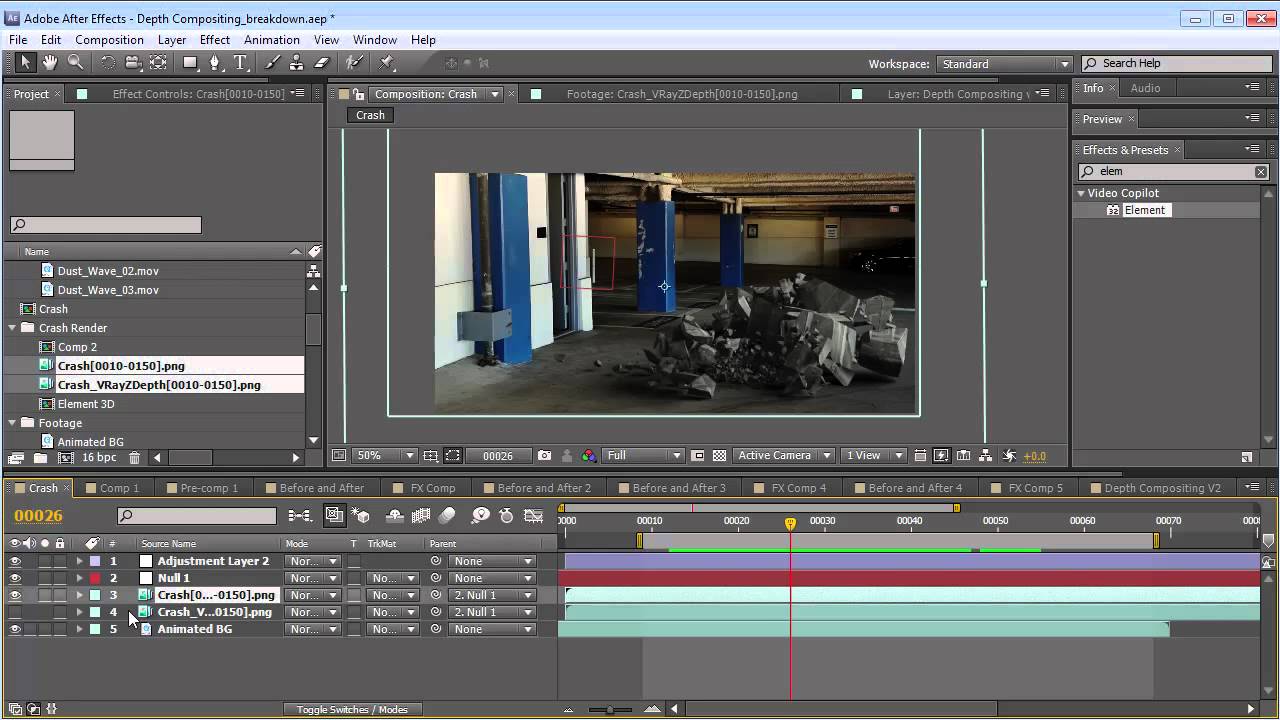
Task: Select the Rectangle shape tool
Action: [x=190, y=63]
